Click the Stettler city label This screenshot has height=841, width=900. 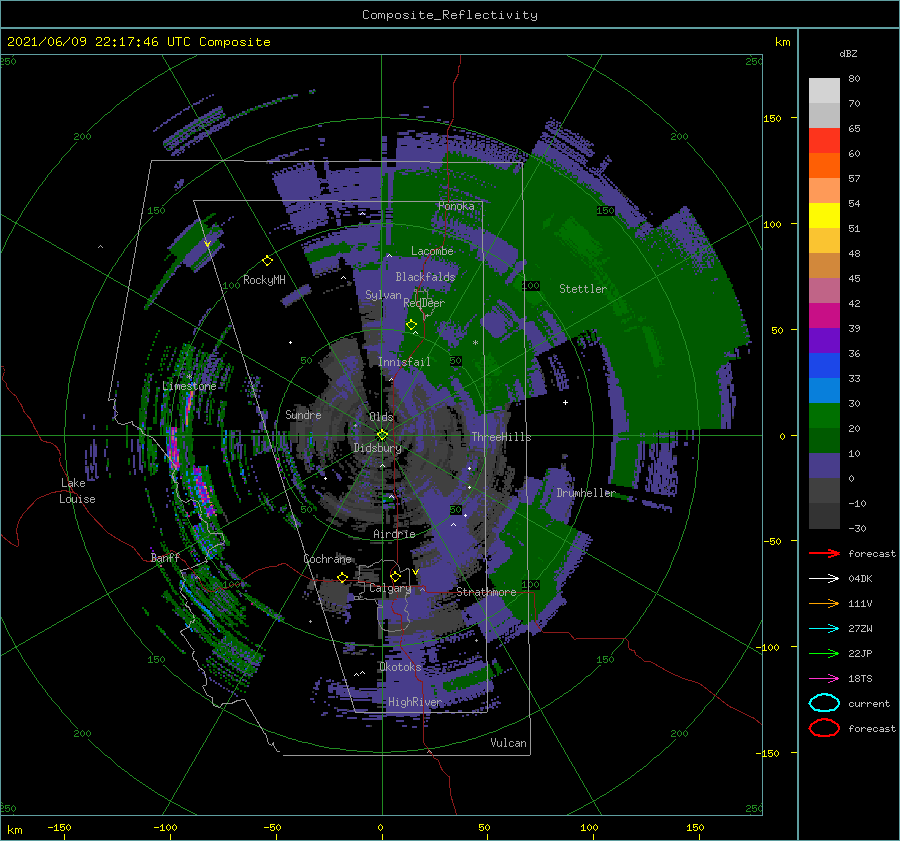pos(583,289)
